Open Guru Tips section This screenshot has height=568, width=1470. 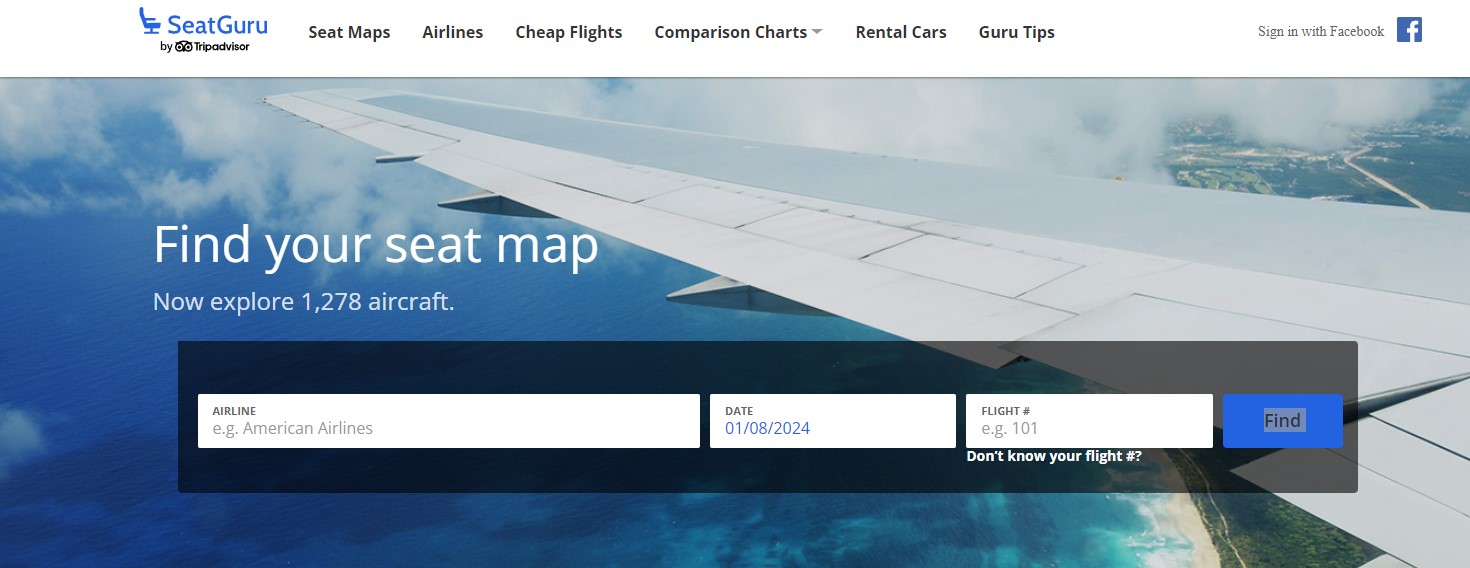click(x=1016, y=32)
